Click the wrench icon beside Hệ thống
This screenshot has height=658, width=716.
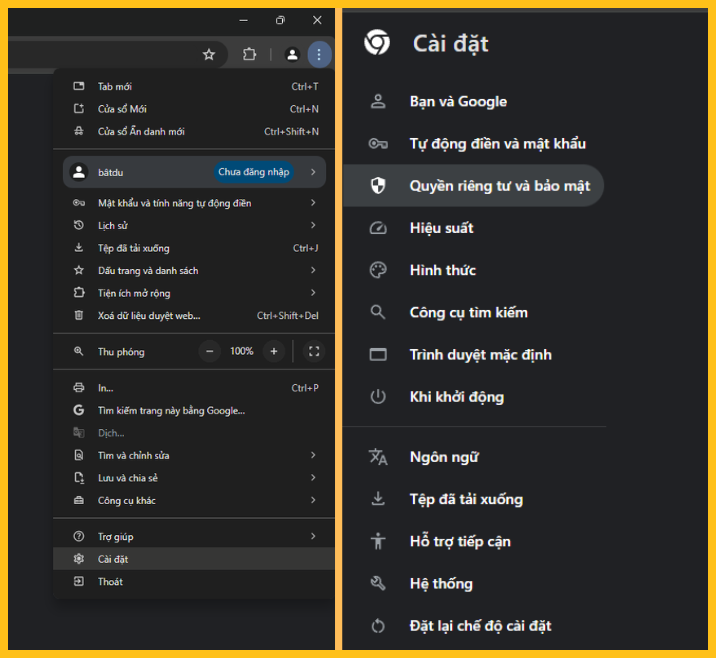click(378, 584)
